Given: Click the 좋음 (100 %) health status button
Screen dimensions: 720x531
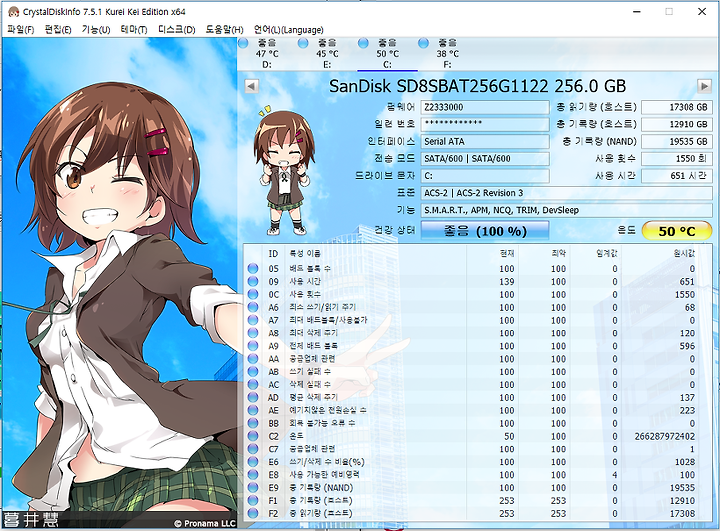Looking at the screenshot, I should (485, 231).
